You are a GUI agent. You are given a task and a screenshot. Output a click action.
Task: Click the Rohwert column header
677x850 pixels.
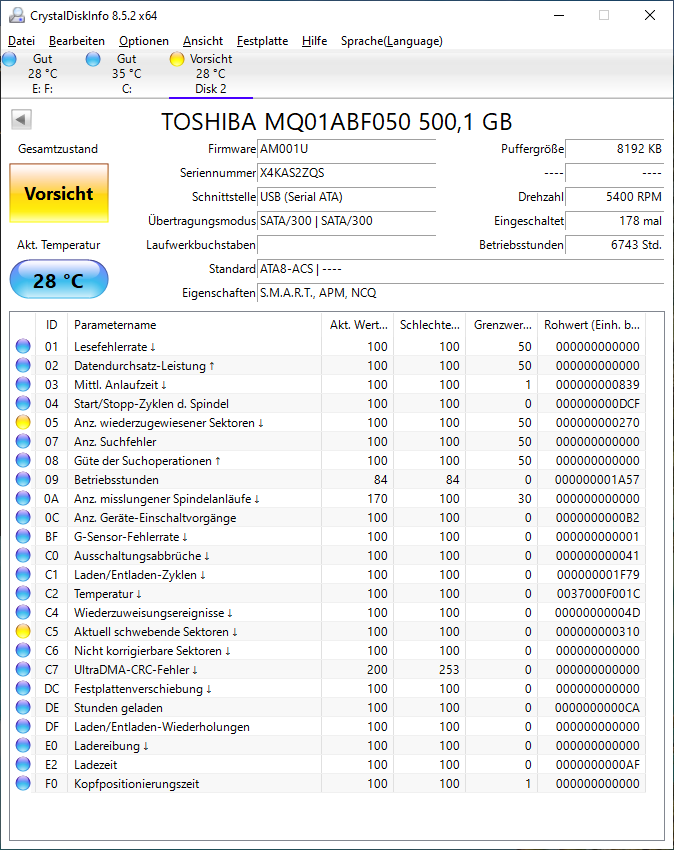tap(591, 325)
